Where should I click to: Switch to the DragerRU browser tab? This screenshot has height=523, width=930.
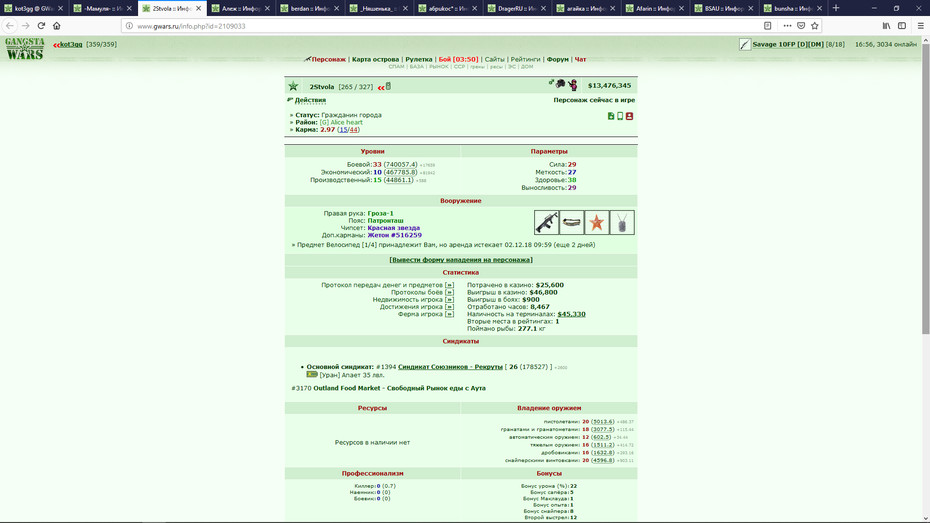pyautogui.click(x=517, y=8)
